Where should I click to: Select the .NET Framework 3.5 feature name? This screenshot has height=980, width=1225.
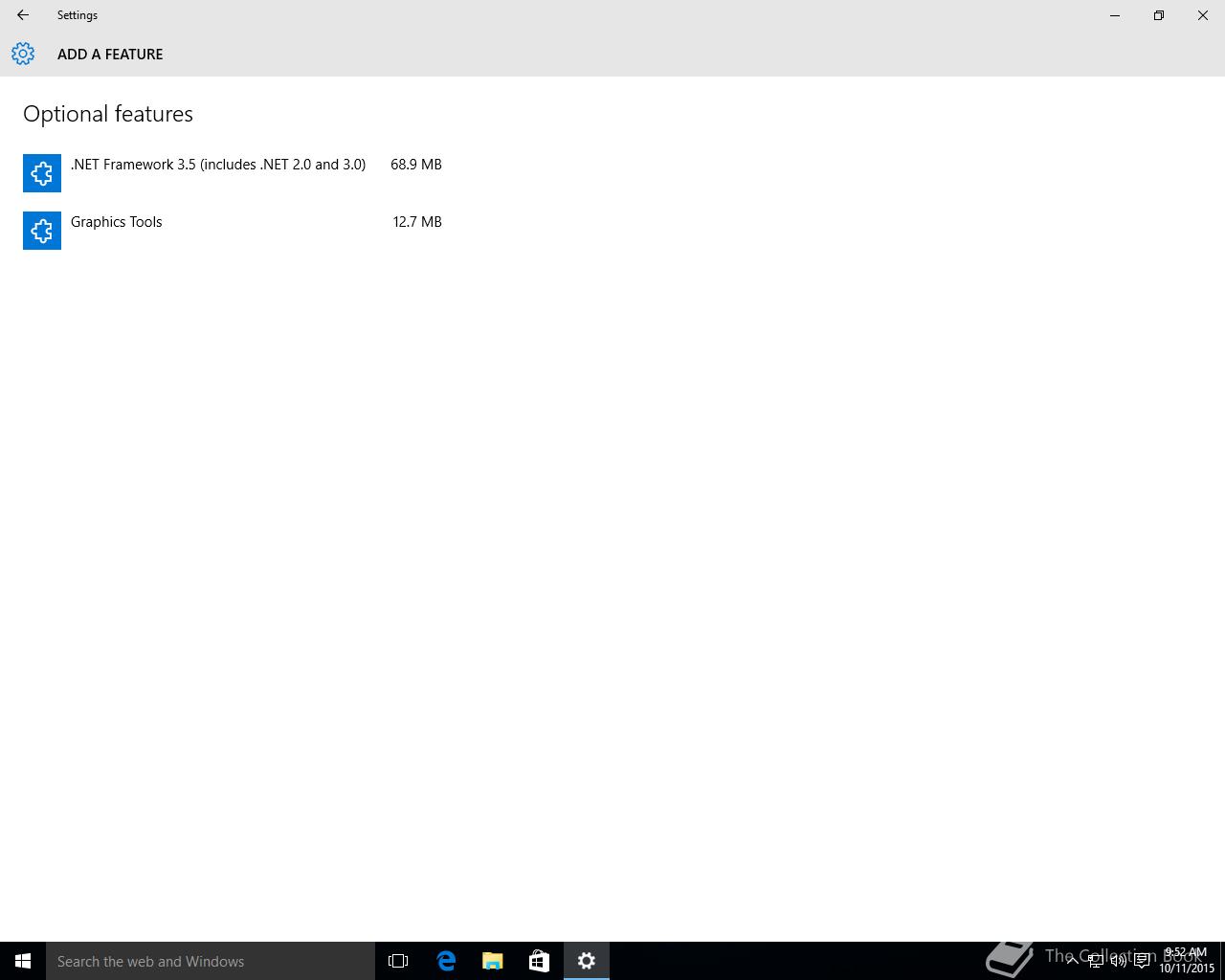click(218, 165)
